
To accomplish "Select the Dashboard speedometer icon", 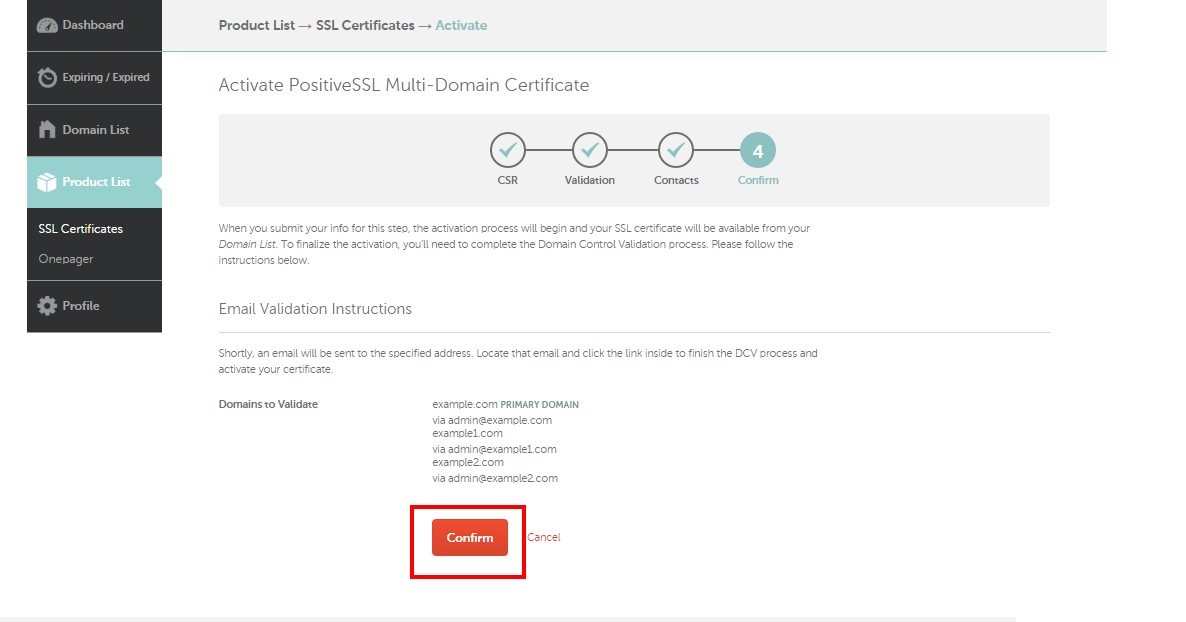I will [47, 25].
